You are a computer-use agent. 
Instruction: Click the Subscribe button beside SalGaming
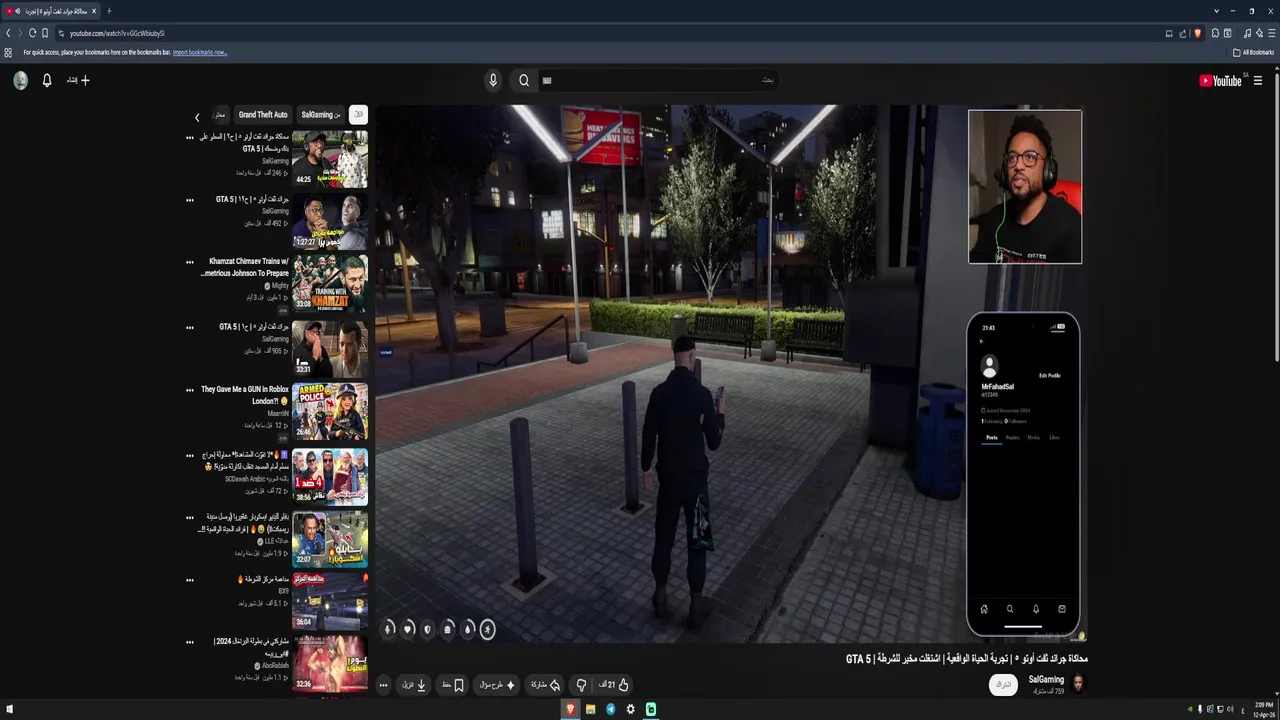[1003, 684]
